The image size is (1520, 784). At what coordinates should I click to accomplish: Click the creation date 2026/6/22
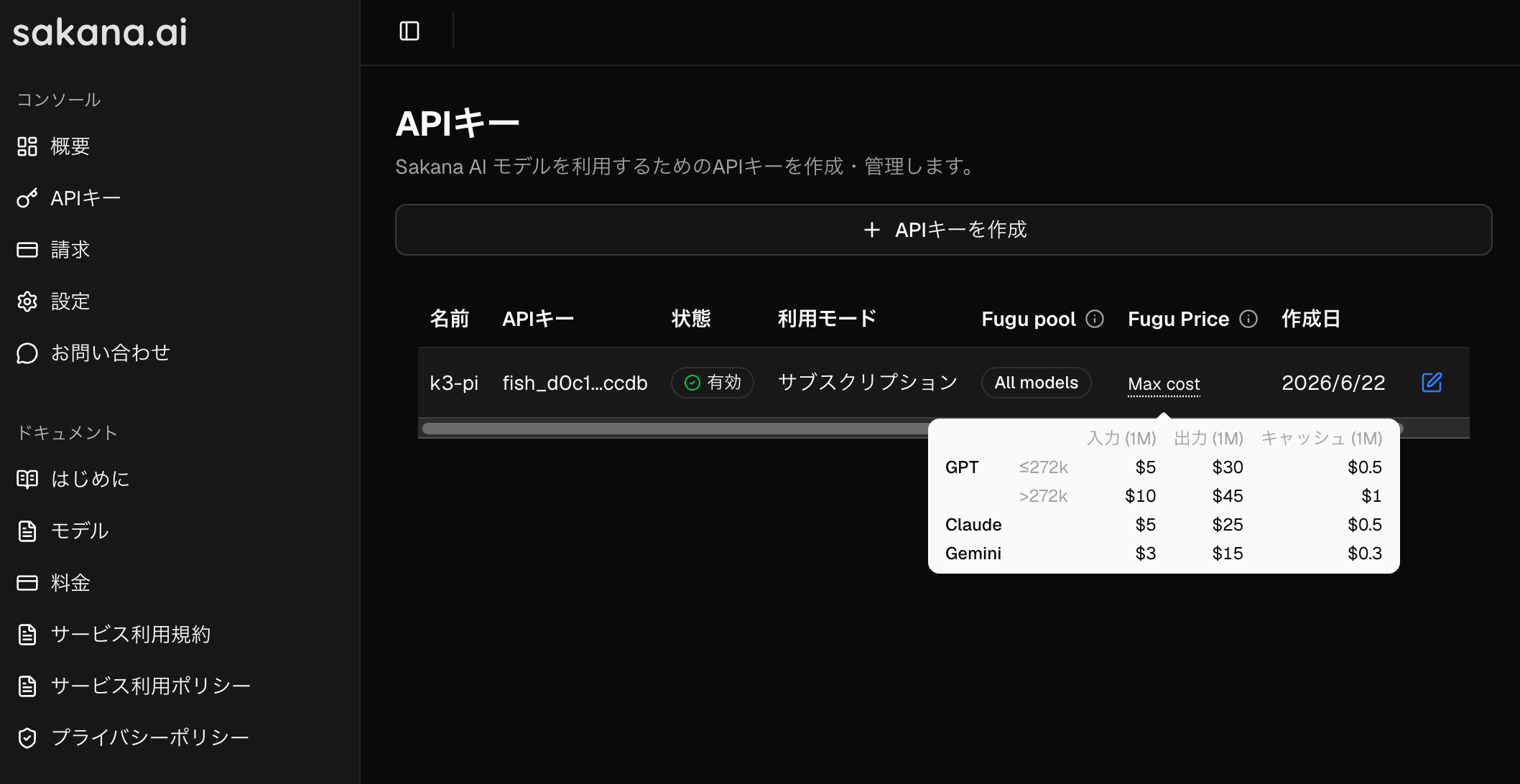1333,383
